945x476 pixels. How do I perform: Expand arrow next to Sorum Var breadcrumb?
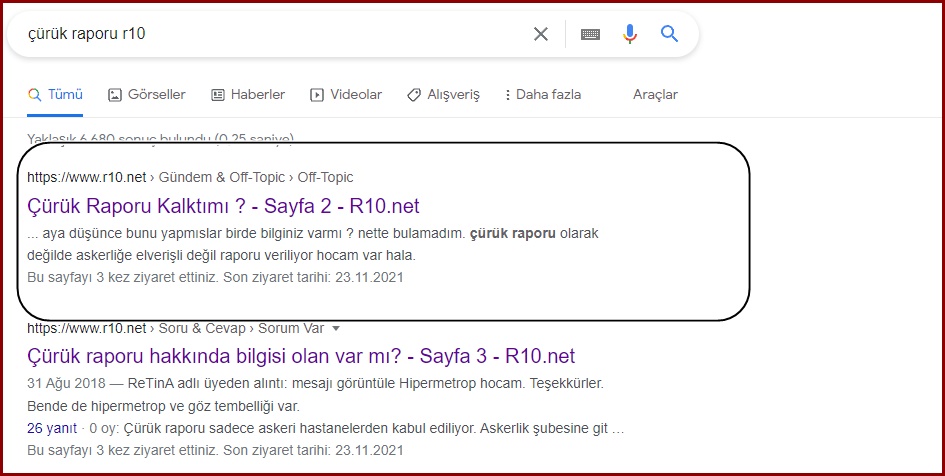(x=336, y=328)
